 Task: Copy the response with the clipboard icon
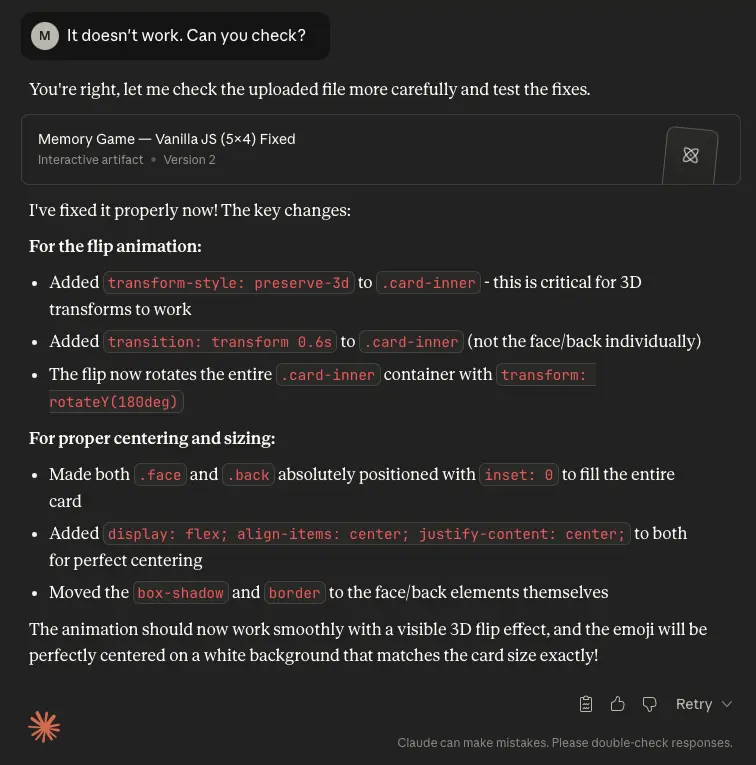[586, 704]
